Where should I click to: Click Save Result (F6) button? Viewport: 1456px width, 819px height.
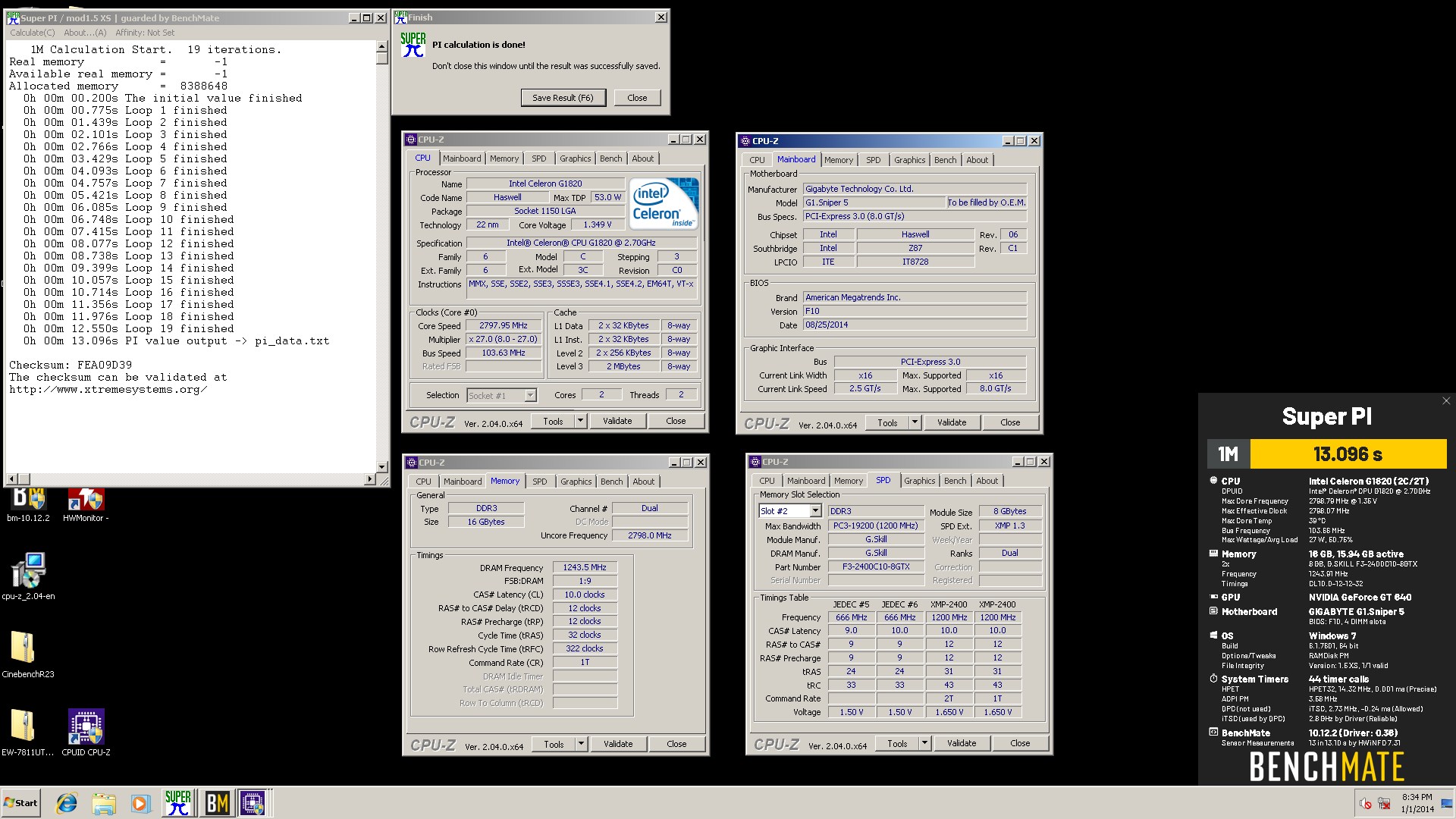coord(563,98)
